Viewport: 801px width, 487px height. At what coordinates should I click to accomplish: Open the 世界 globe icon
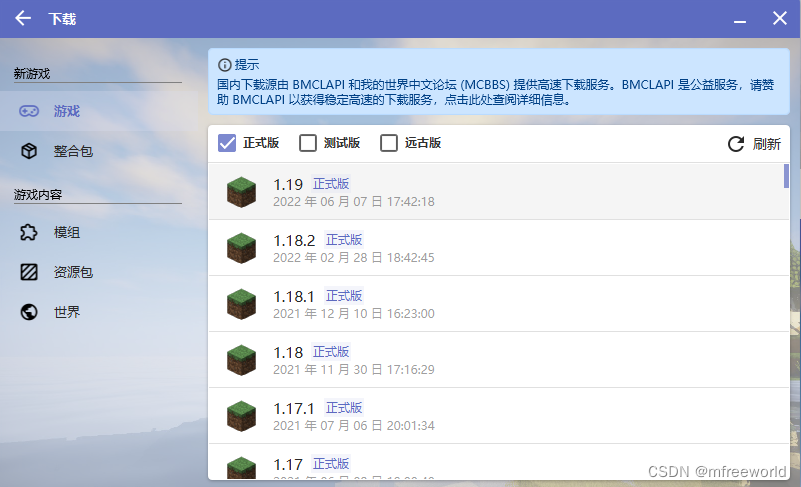tap(29, 312)
